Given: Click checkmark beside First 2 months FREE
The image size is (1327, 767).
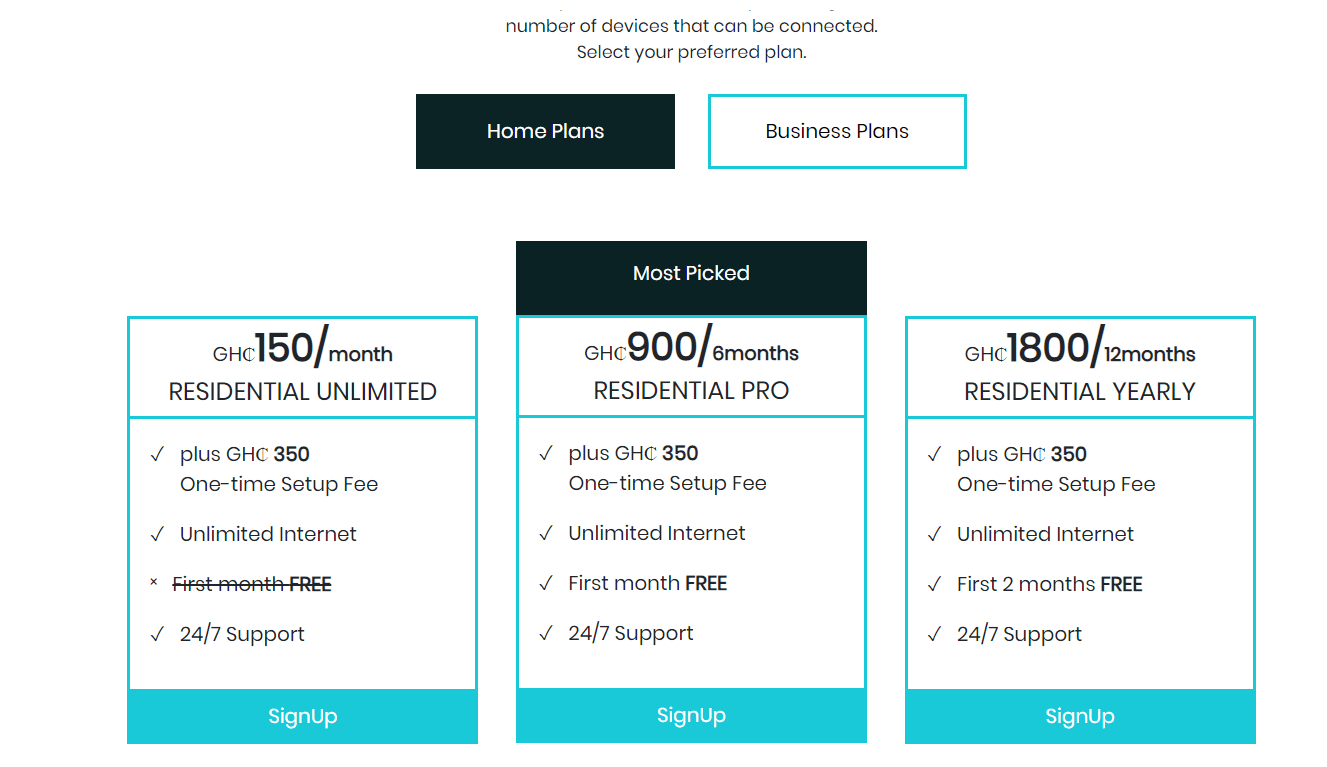Looking at the screenshot, I should [x=934, y=585].
